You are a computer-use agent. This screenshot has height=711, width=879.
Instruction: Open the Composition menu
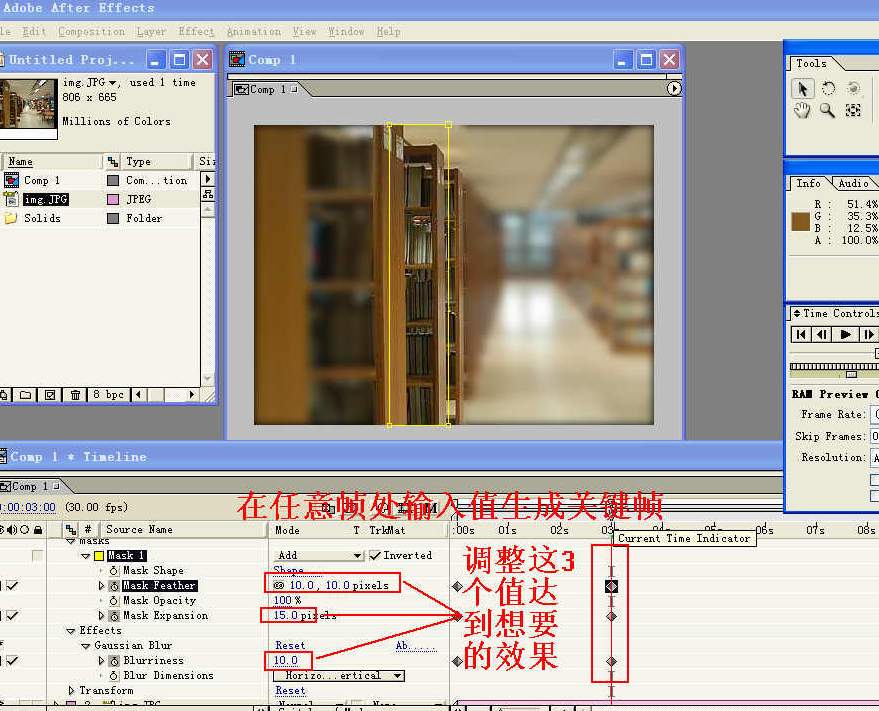[91, 32]
